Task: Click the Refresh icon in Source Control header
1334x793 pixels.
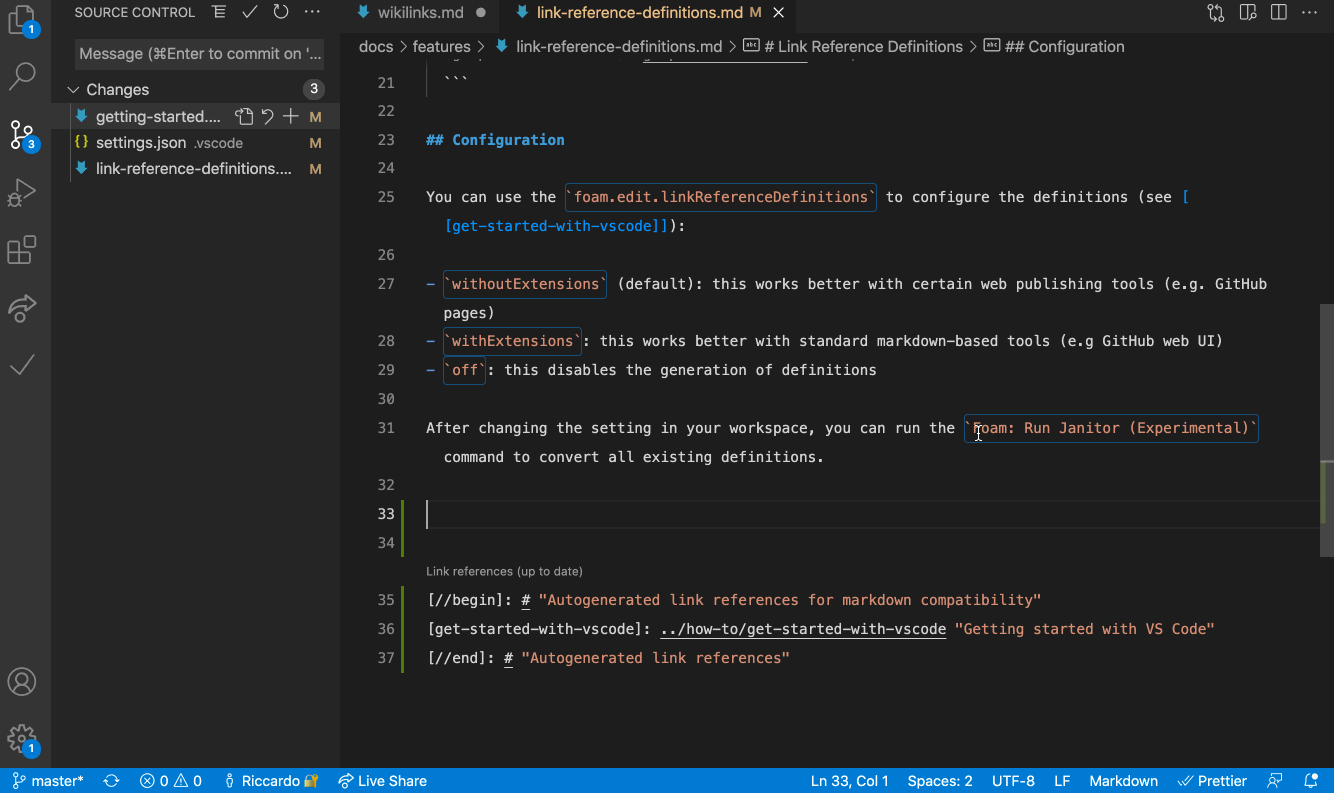Action: pyautogui.click(x=280, y=12)
